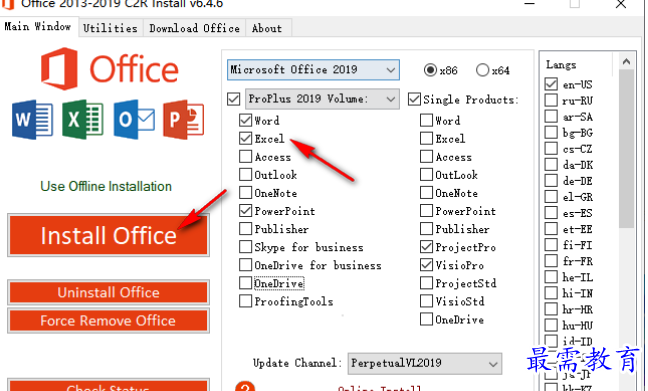
Task: Uncheck the en-US language
Action: pyautogui.click(x=551, y=84)
